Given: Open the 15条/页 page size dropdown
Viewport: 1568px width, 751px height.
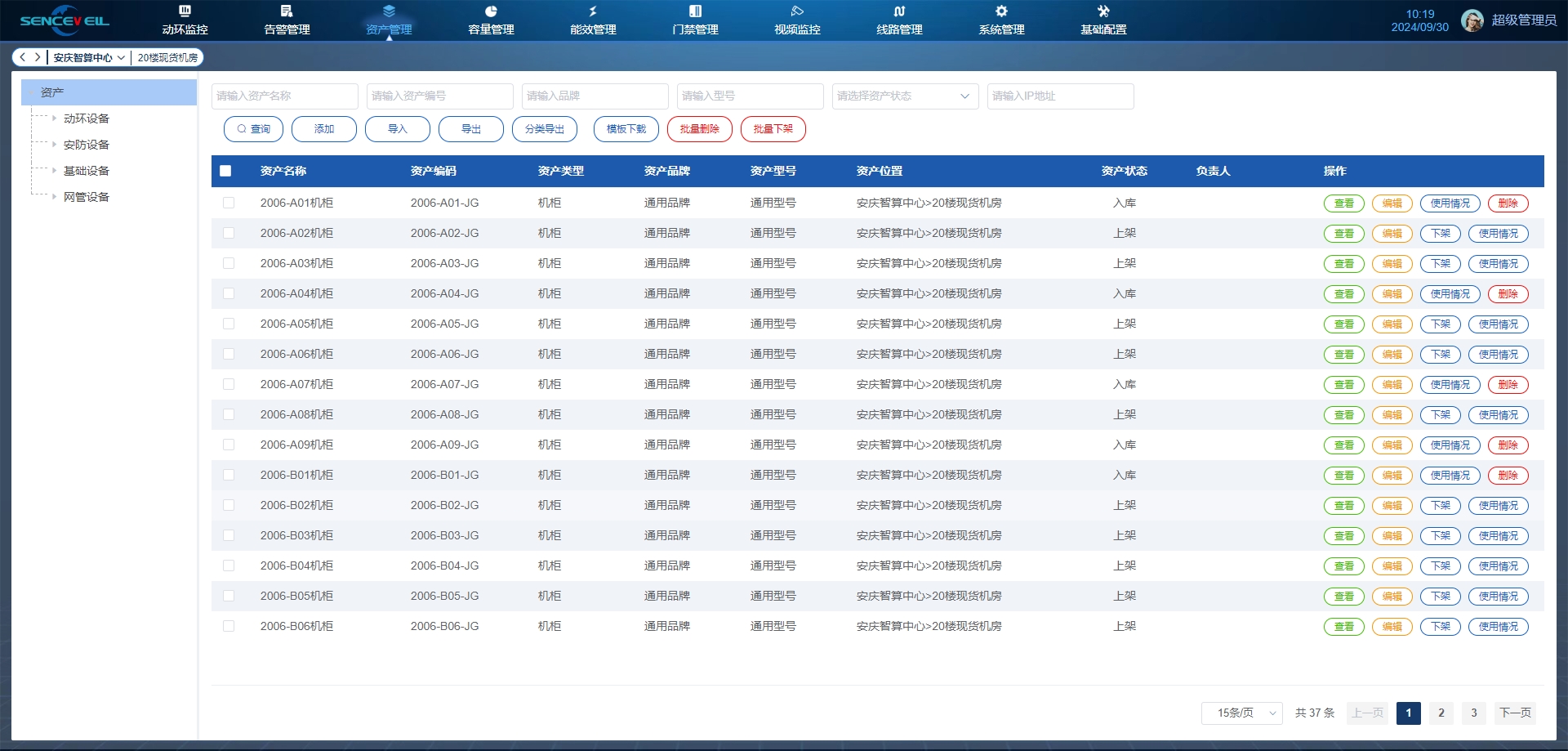Looking at the screenshot, I should (1241, 713).
